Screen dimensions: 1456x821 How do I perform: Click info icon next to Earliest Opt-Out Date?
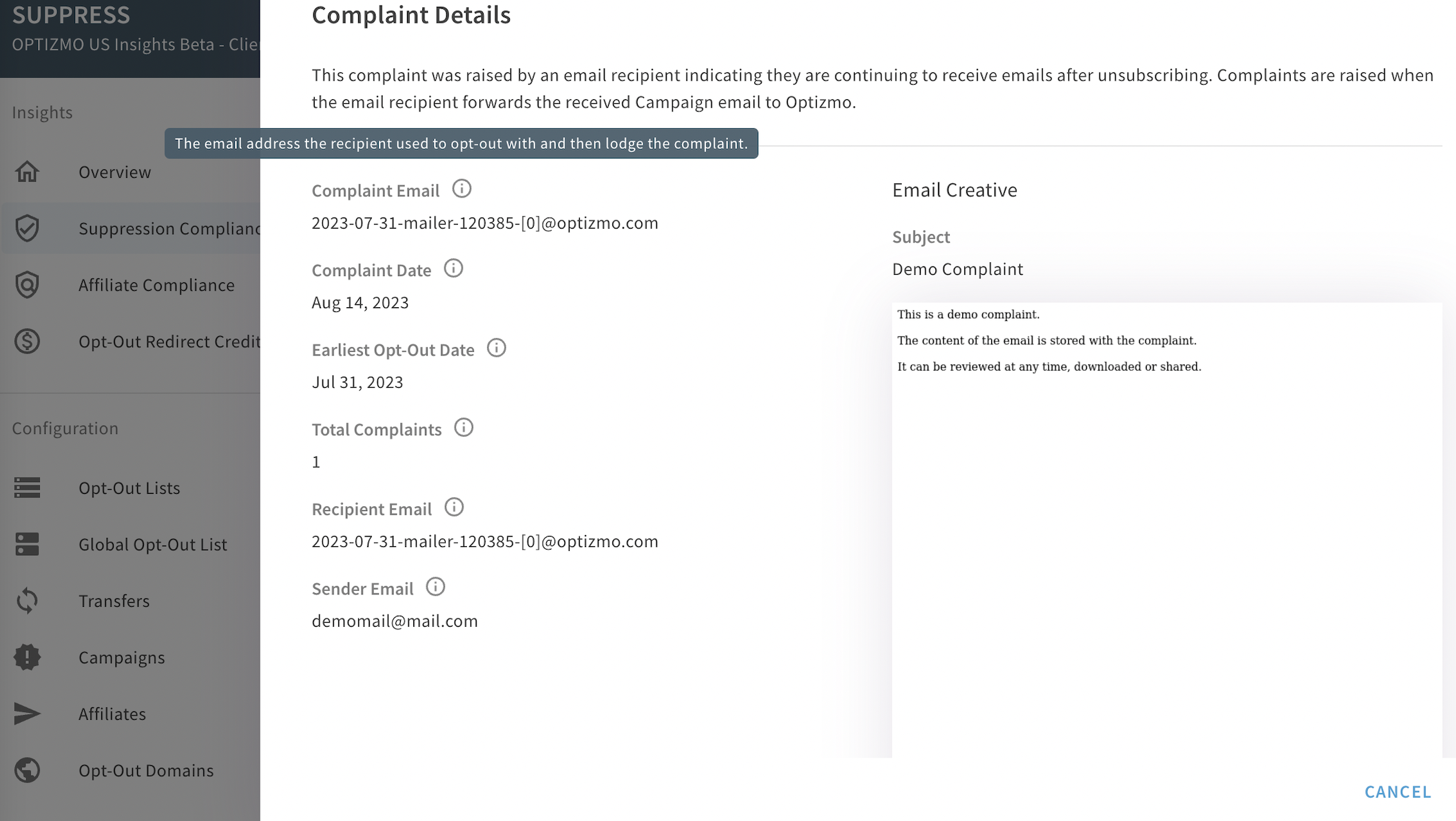click(496, 349)
